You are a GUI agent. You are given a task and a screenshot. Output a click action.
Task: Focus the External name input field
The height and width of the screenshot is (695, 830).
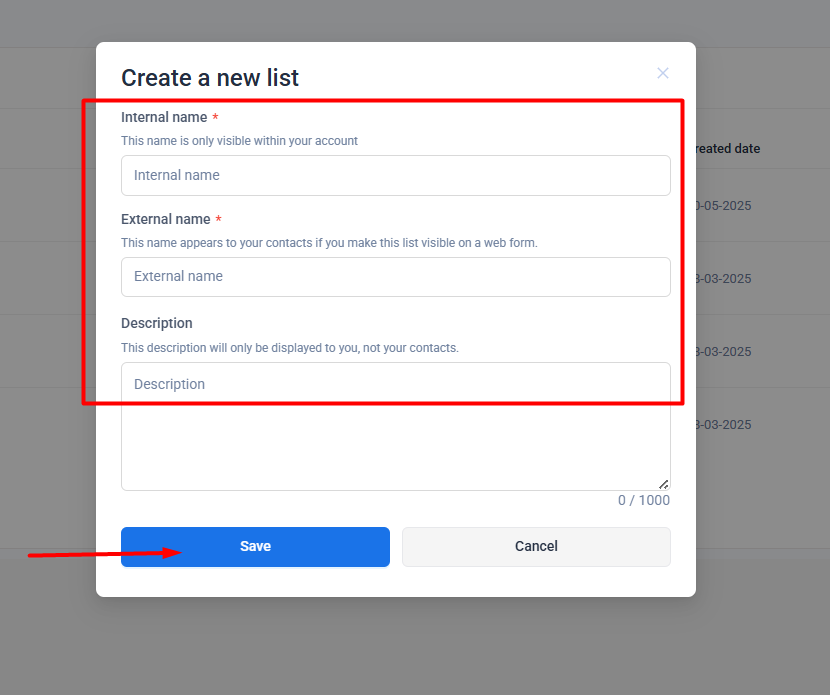395,277
